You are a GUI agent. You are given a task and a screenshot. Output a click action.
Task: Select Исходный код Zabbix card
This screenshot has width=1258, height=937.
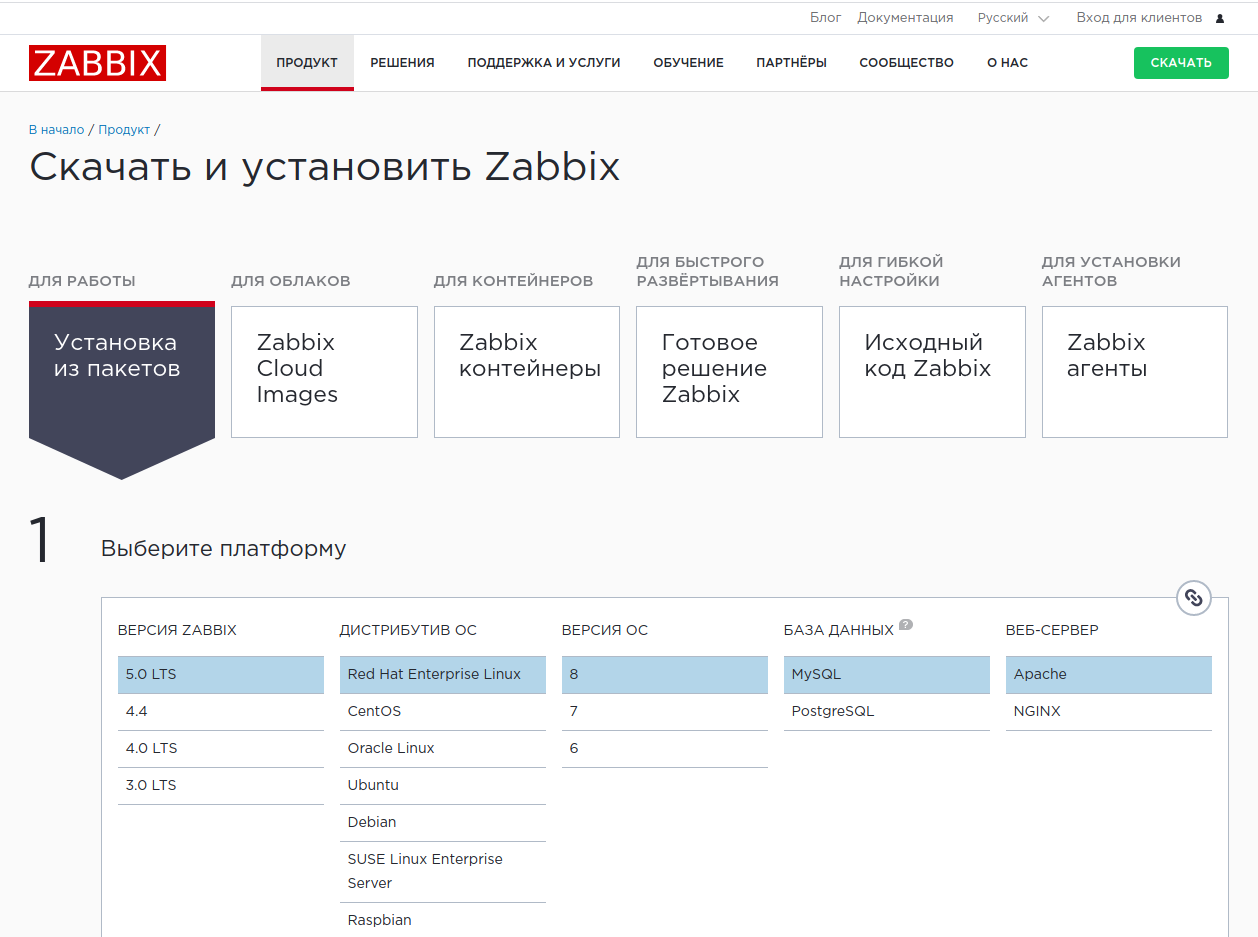pyautogui.click(x=932, y=372)
